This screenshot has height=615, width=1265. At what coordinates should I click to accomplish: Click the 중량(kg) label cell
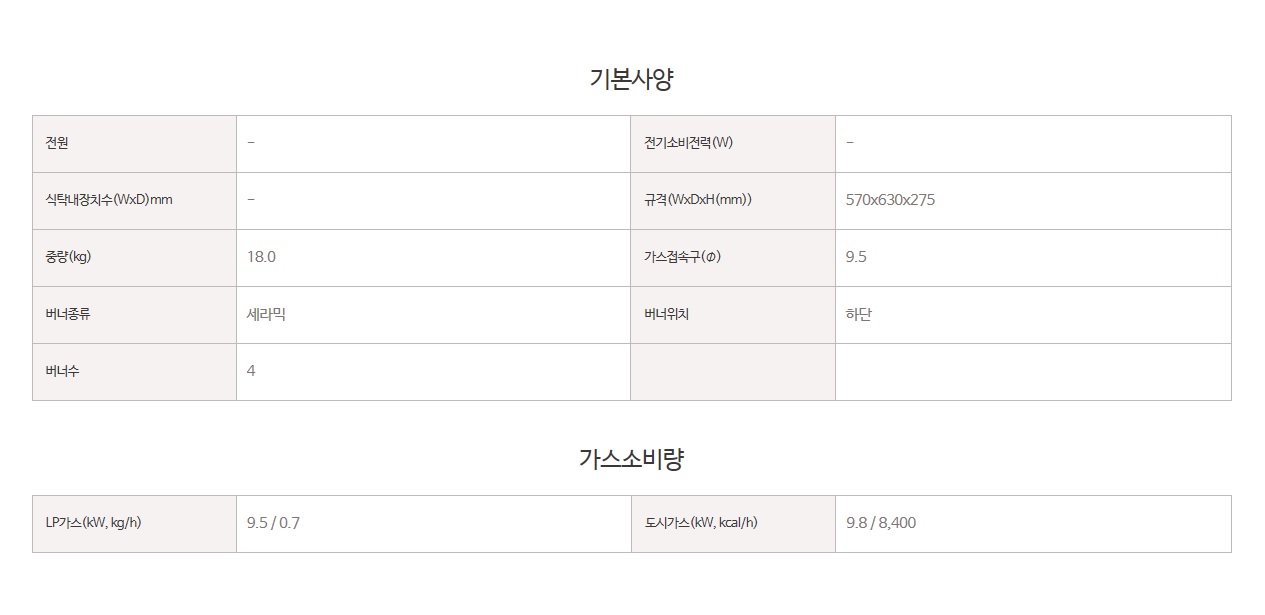134,257
